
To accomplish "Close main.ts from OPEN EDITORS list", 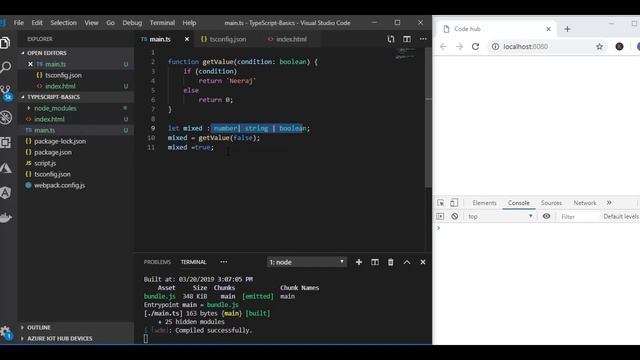I will point(31,64).
